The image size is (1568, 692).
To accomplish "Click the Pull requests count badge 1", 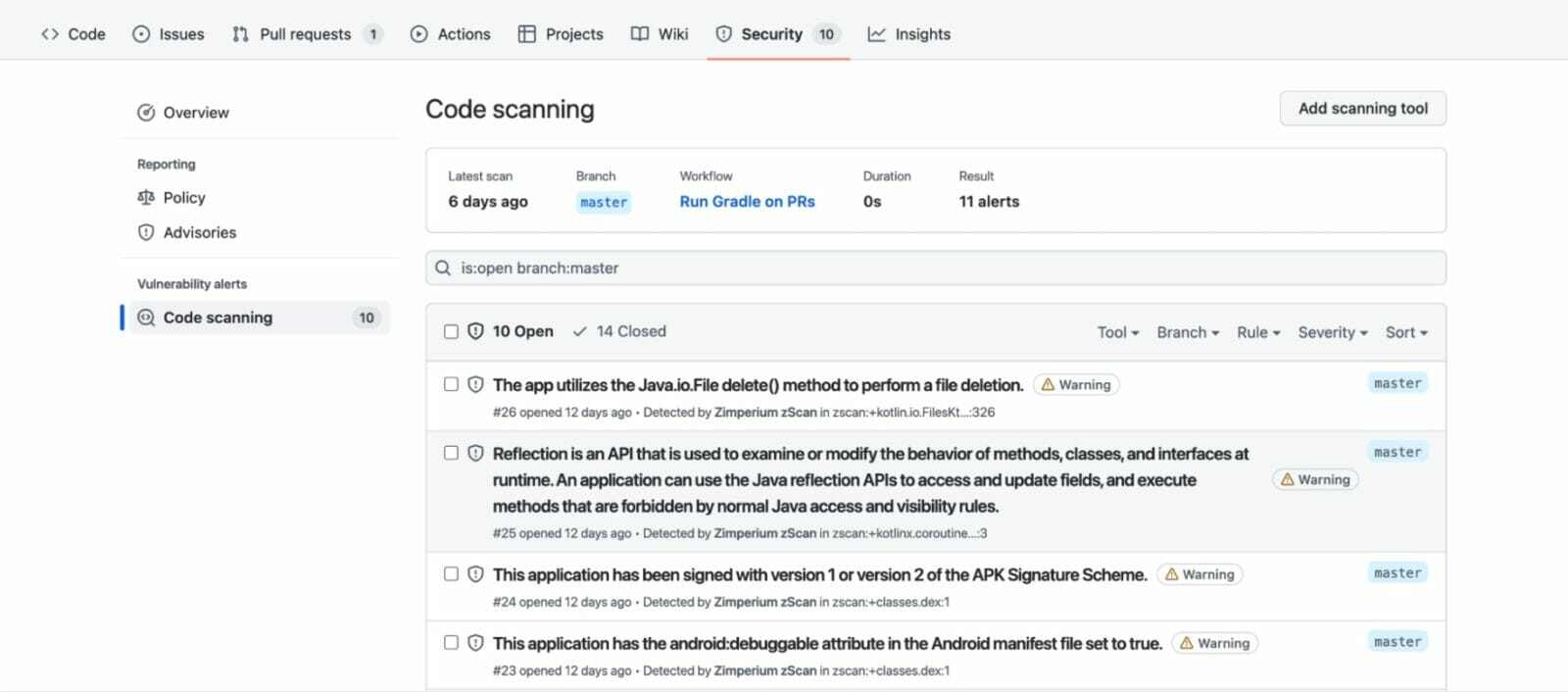I will tap(372, 34).
